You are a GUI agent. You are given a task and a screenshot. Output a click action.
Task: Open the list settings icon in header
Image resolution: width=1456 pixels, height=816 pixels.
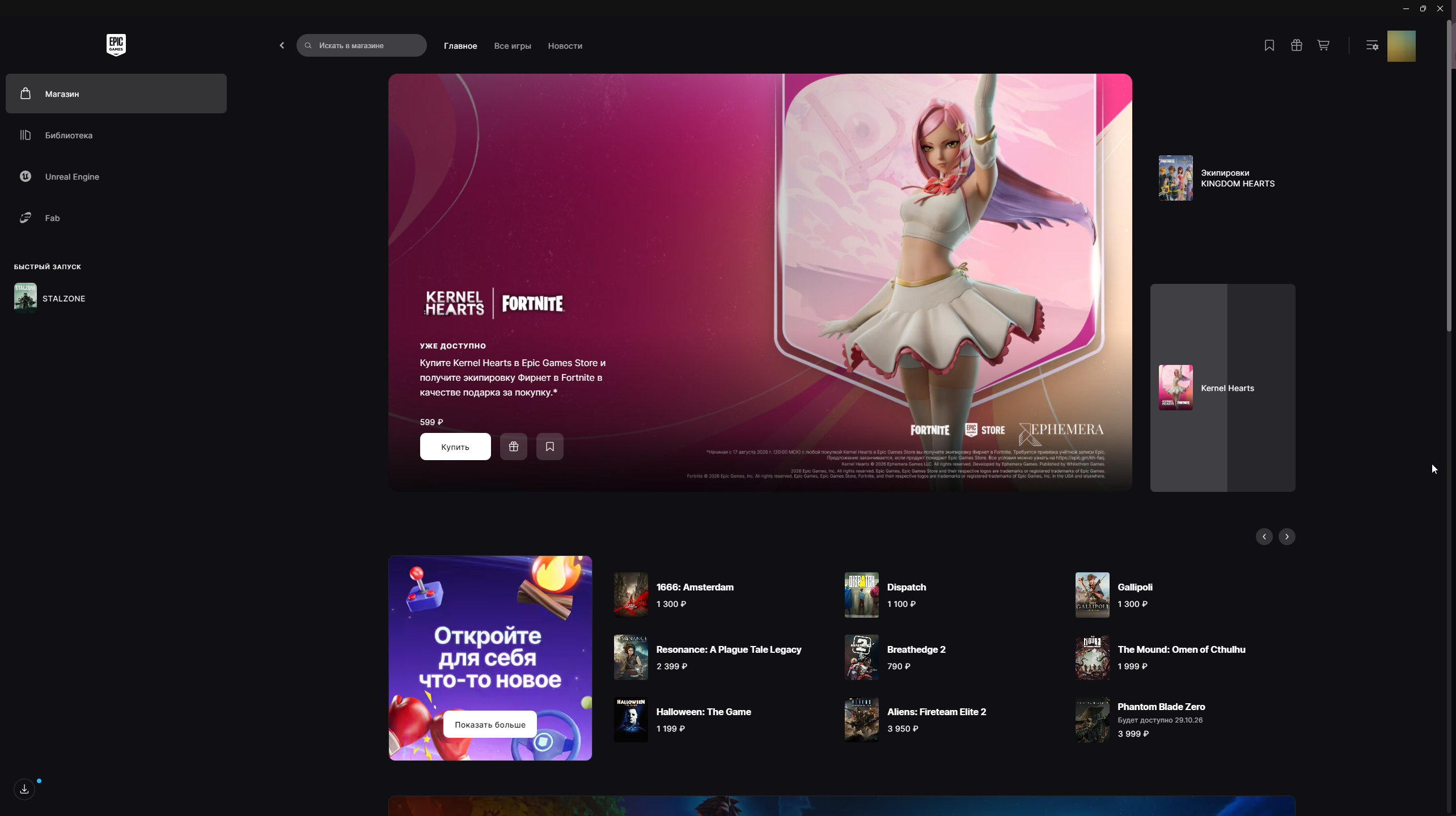click(x=1372, y=45)
